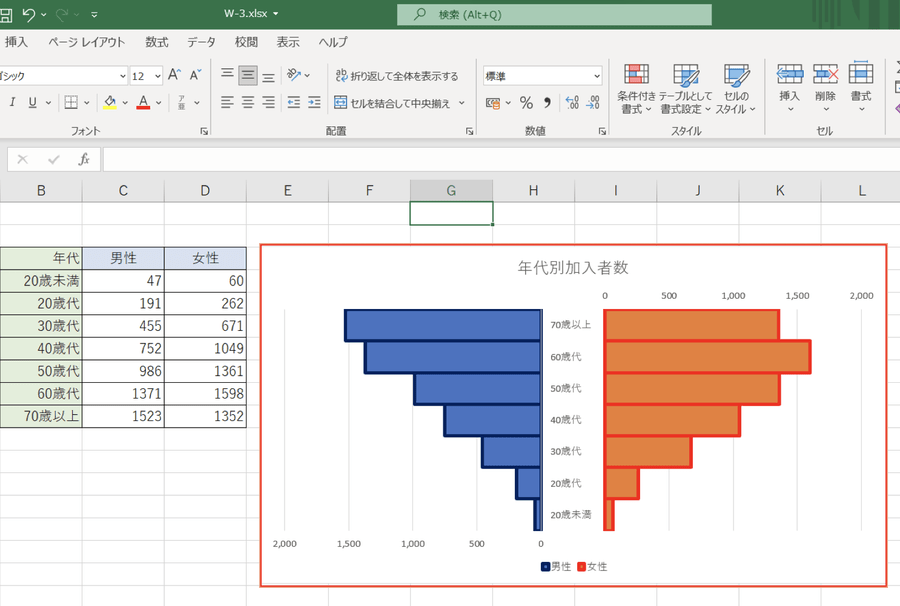Expand the font color dropdown arrow
The image size is (900, 606).
(x=159, y=102)
